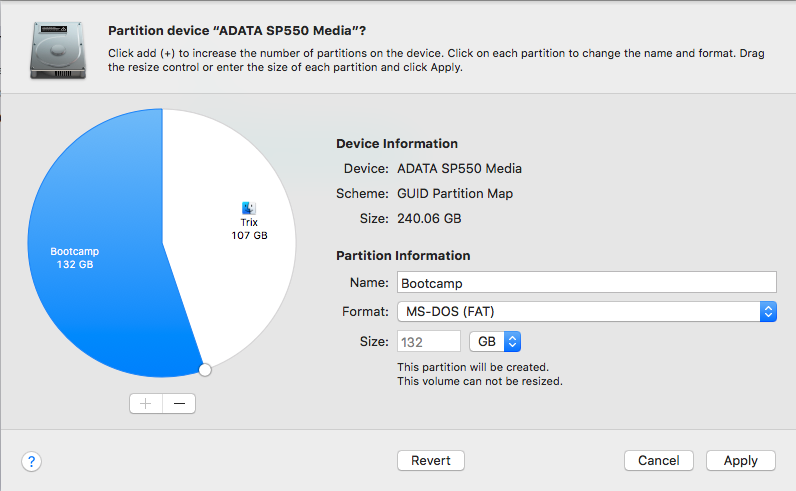This screenshot has width=796, height=491.
Task: Click the "Device Information" heading
Action: (397, 144)
